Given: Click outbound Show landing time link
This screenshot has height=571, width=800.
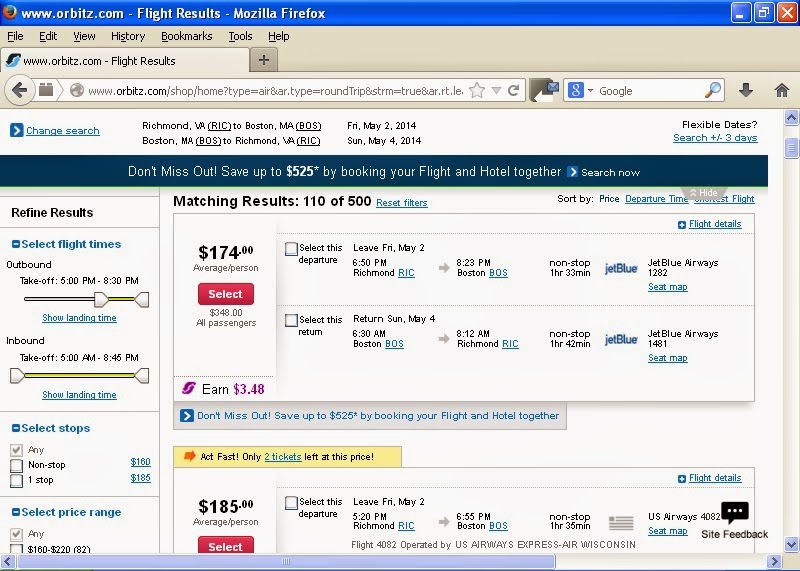Looking at the screenshot, I should [x=79, y=318].
